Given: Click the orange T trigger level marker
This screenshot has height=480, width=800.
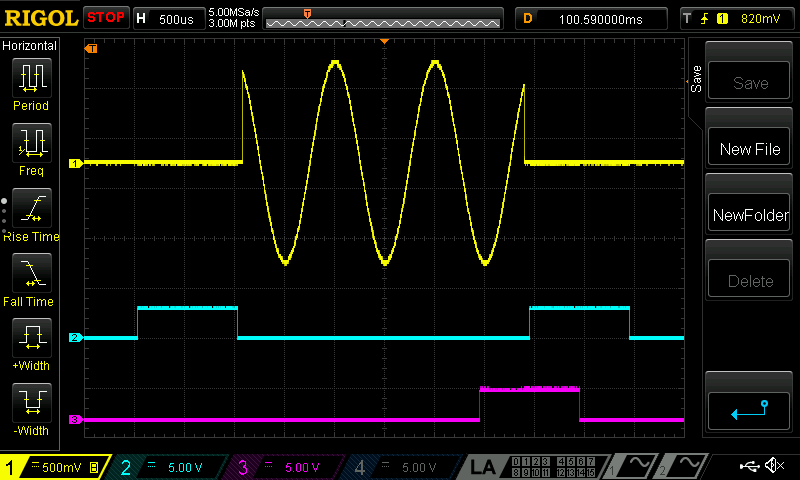Looking at the screenshot, I should pyautogui.click(x=91, y=48).
